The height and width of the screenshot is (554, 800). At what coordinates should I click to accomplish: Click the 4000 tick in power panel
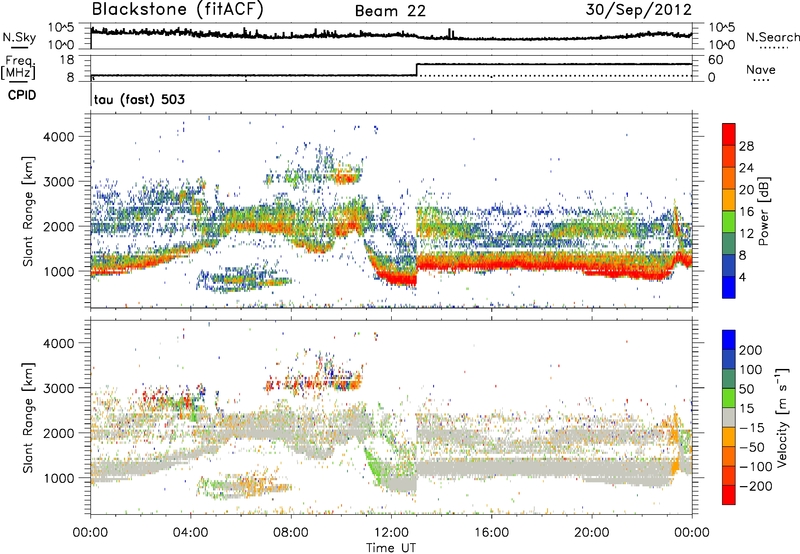(x=59, y=137)
